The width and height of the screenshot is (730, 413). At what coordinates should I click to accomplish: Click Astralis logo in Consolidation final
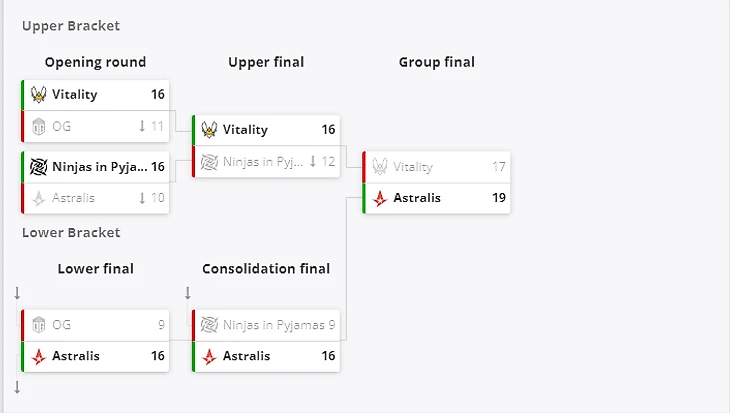click(209, 356)
